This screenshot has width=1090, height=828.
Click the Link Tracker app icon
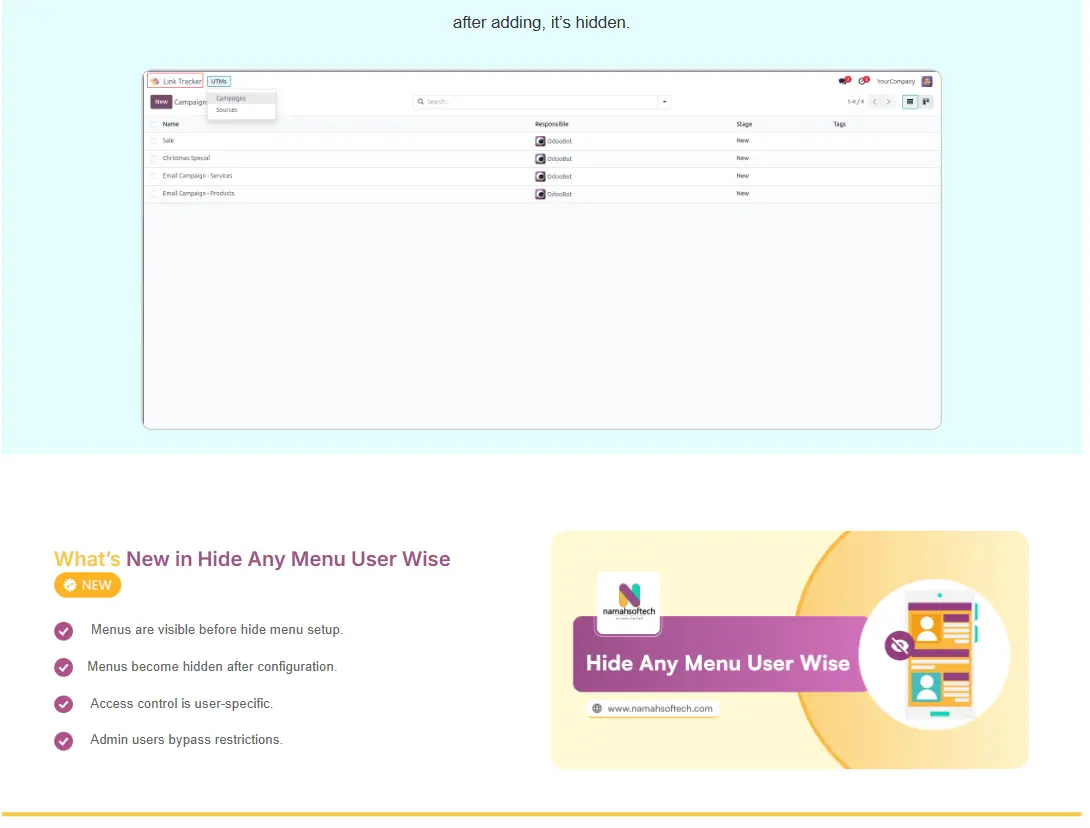[156, 81]
